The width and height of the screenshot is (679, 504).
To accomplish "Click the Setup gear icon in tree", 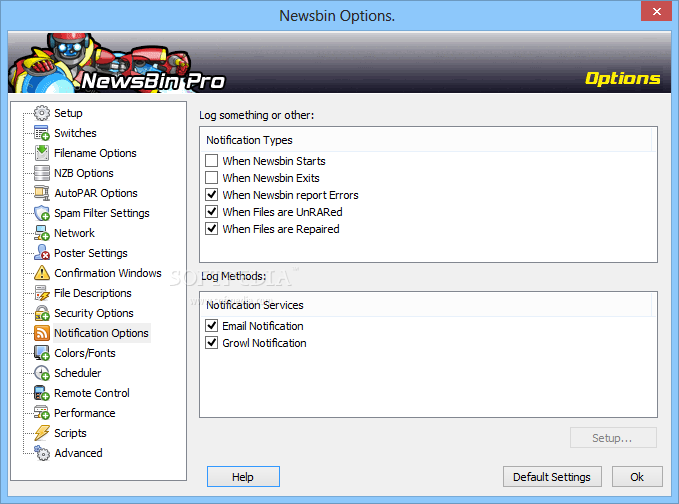I will point(42,113).
